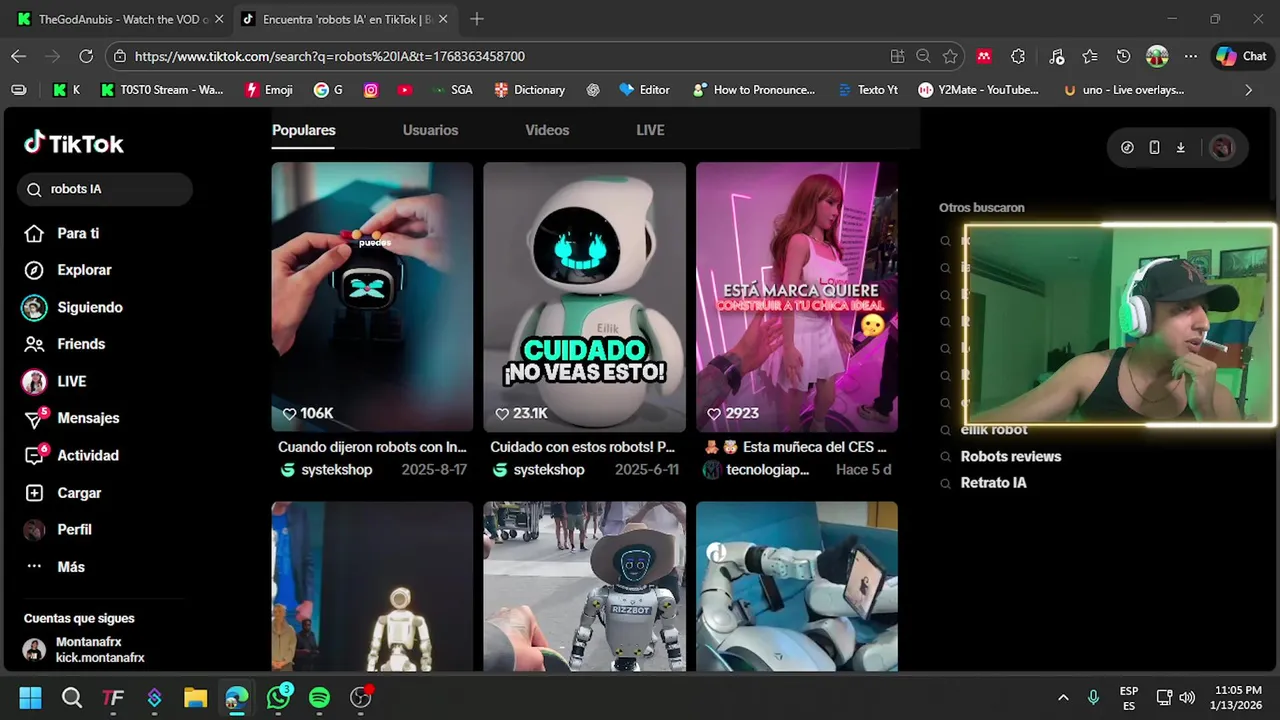Open the media control music icon
1280x720 pixels.
(x=1056, y=57)
